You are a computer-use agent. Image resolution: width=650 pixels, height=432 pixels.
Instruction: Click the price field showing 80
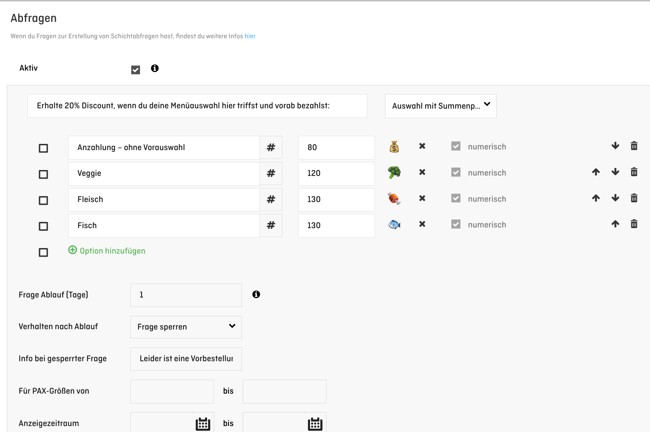[336, 148]
